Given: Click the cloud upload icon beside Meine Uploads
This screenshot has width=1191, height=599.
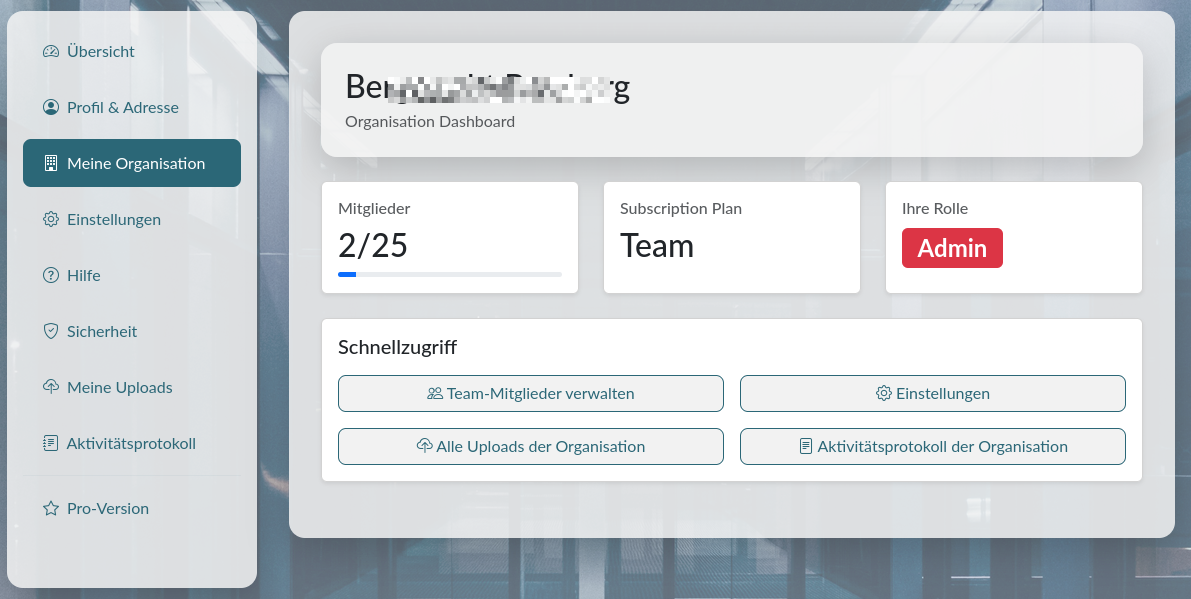Looking at the screenshot, I should click(x=51, y=387).
